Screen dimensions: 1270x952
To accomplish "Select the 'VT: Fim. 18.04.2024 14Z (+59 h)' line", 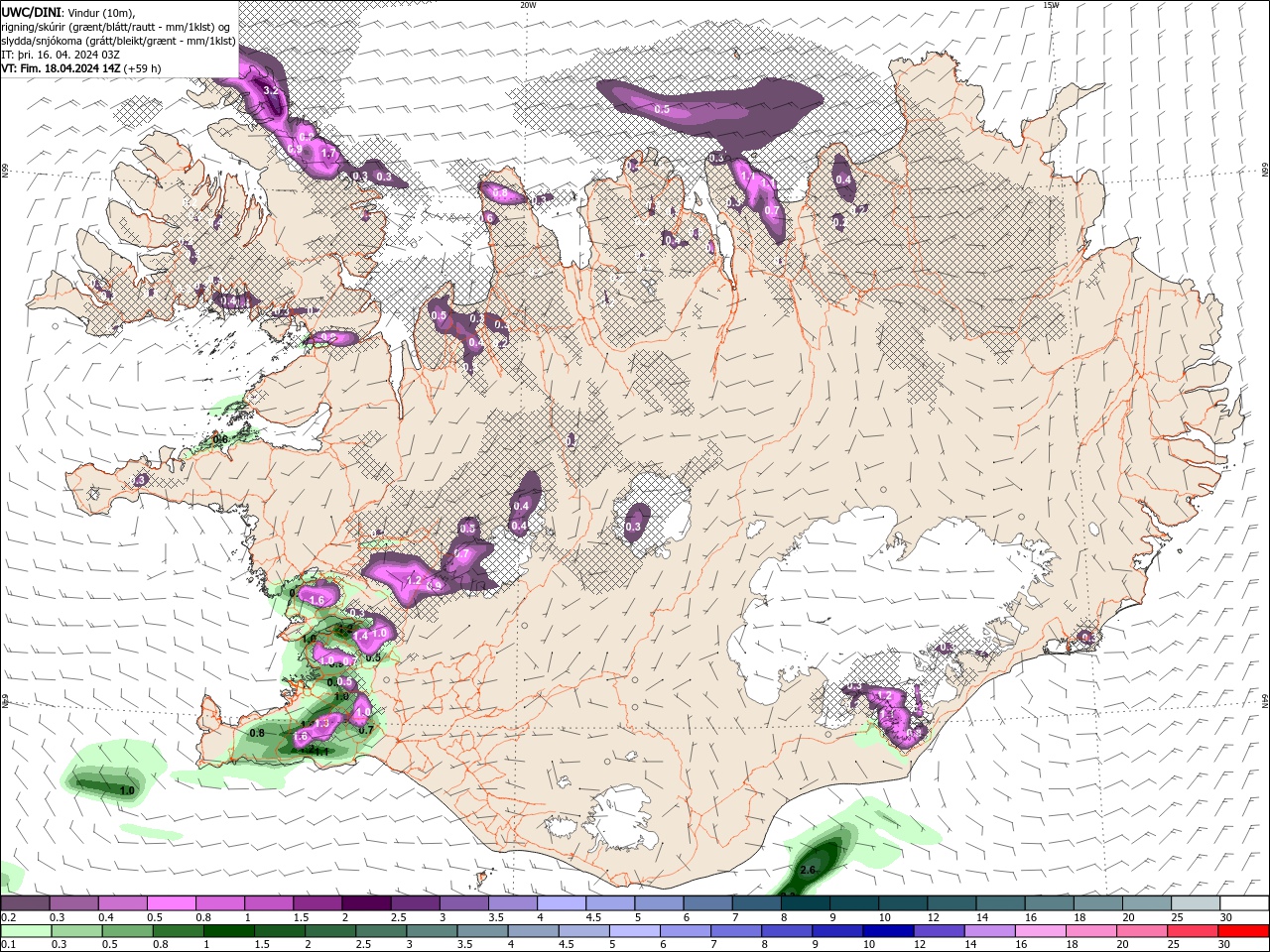I will [81, 68].
